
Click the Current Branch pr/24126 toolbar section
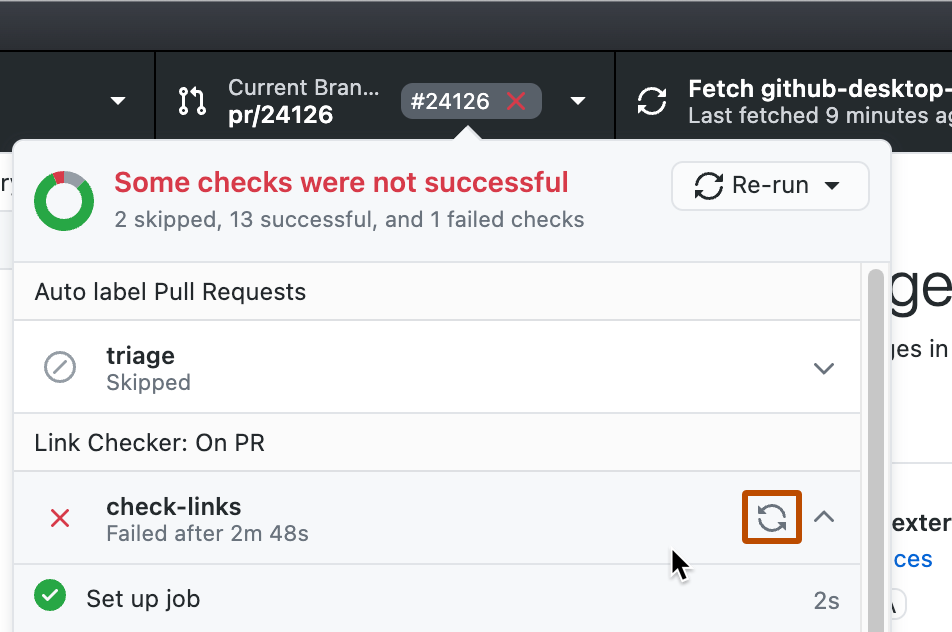click(300, 100)
